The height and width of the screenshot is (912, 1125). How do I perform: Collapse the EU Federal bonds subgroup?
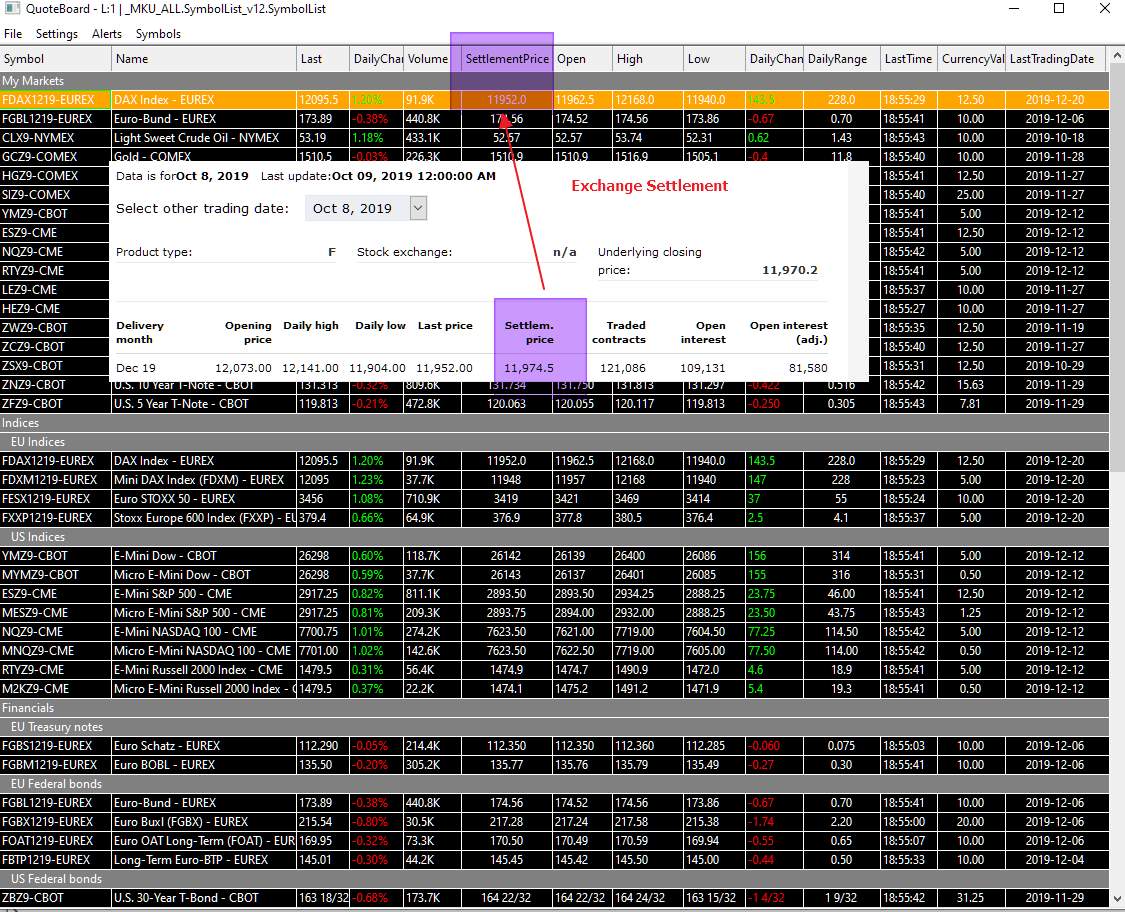[x=555, y=784]
